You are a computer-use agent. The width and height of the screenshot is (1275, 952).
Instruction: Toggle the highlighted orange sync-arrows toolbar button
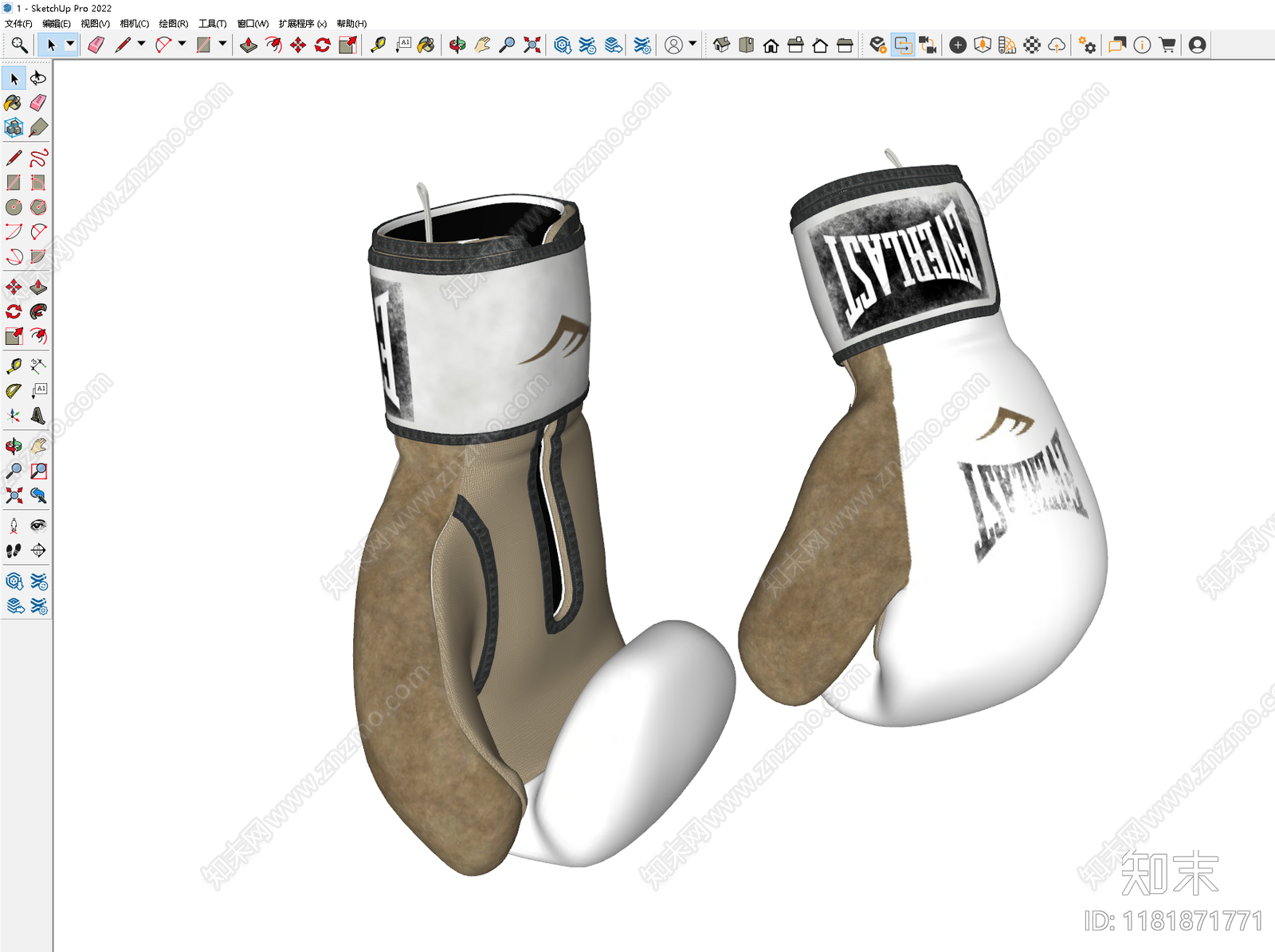[x=903, y=45]
